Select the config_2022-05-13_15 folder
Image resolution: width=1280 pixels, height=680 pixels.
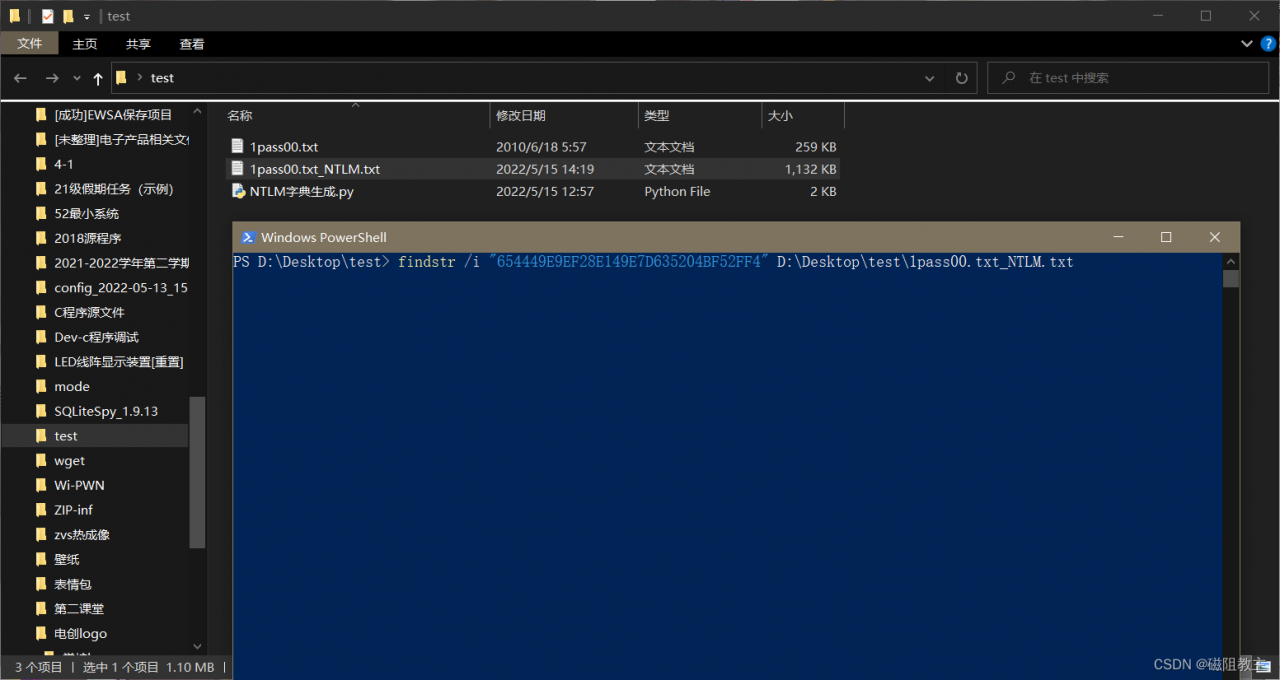[x=121, y=287]
